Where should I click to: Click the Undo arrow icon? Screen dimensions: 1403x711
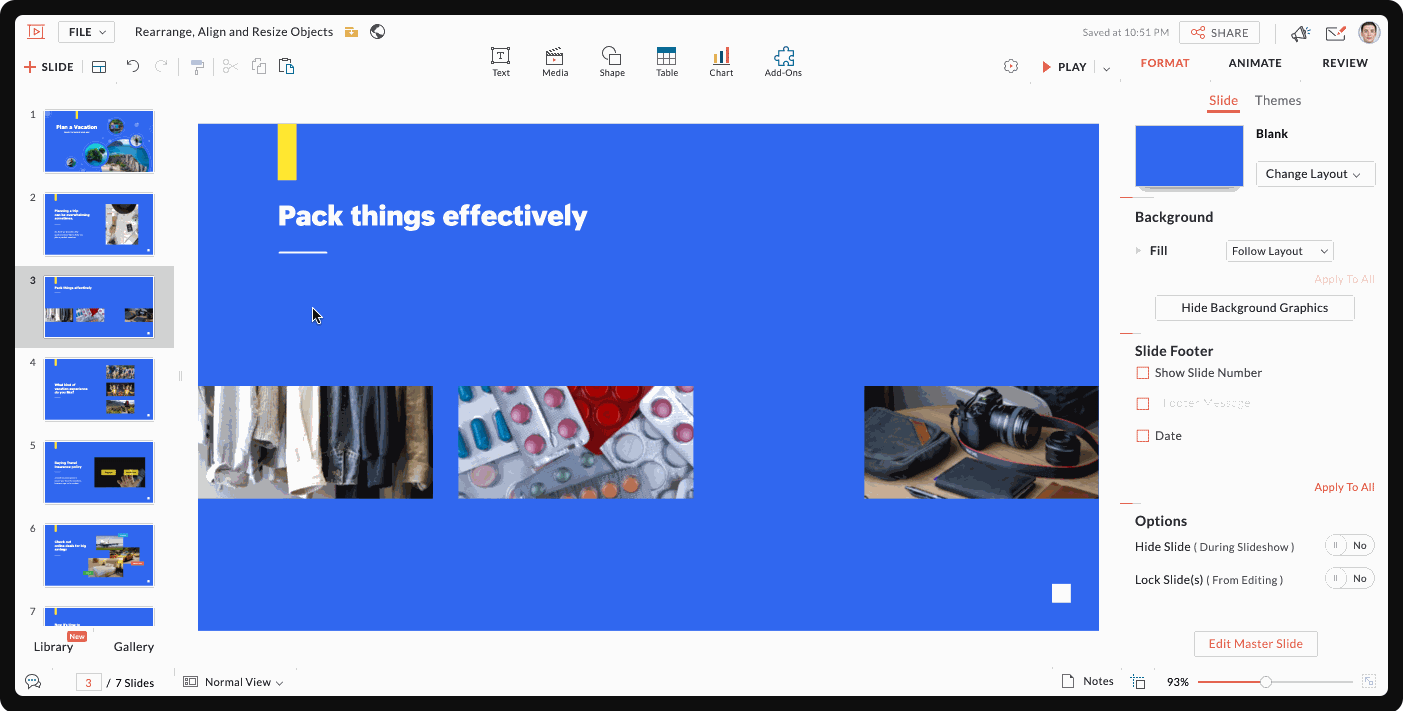(133, 66)
